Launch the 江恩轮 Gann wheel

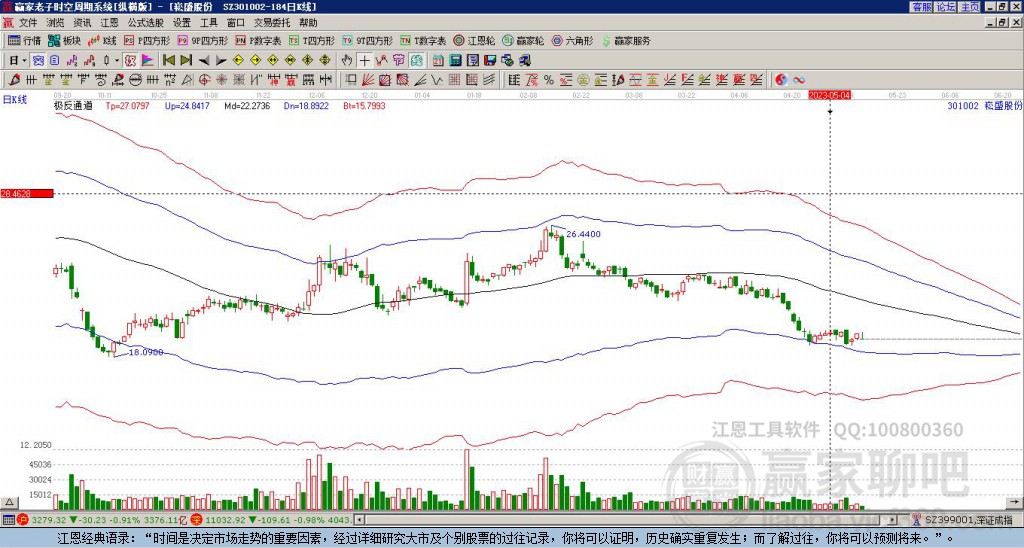[x=474, y=40]
